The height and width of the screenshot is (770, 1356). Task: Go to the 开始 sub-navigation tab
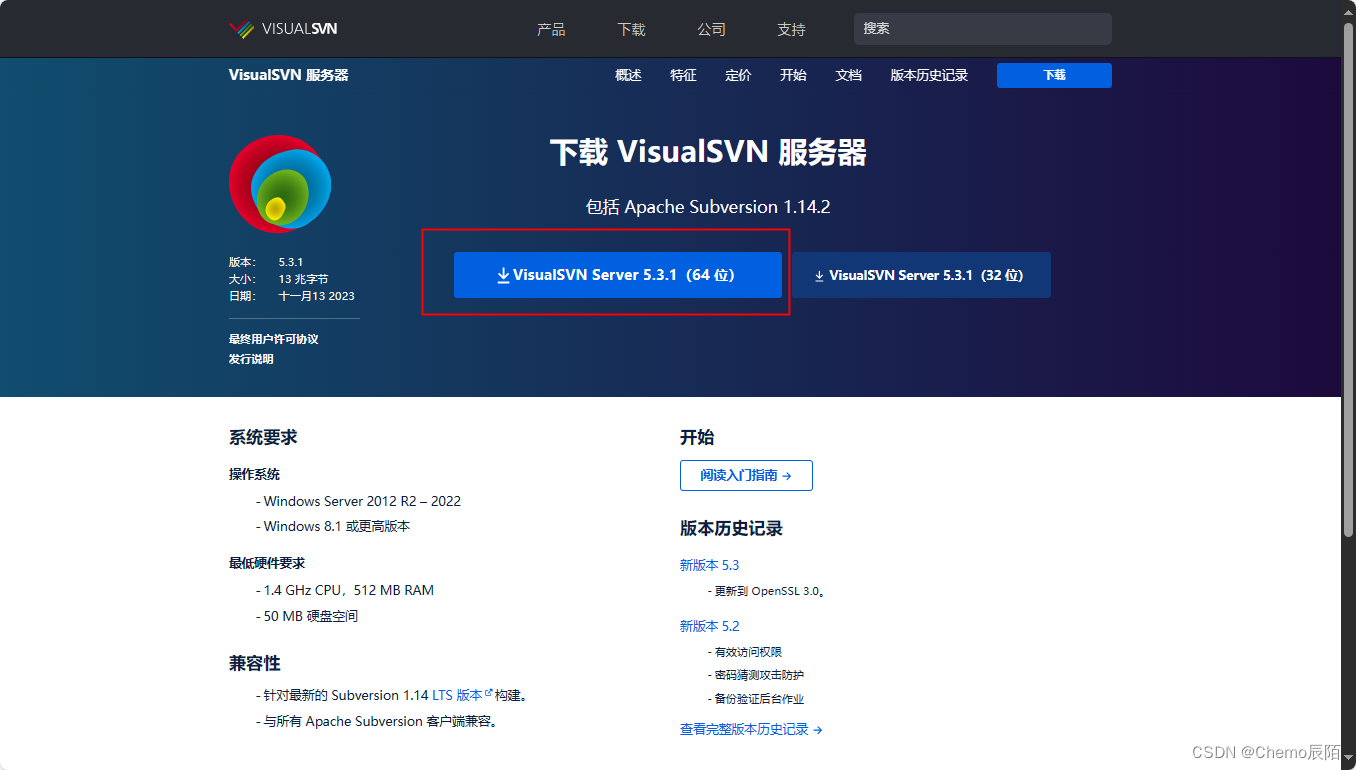[793, 75]
